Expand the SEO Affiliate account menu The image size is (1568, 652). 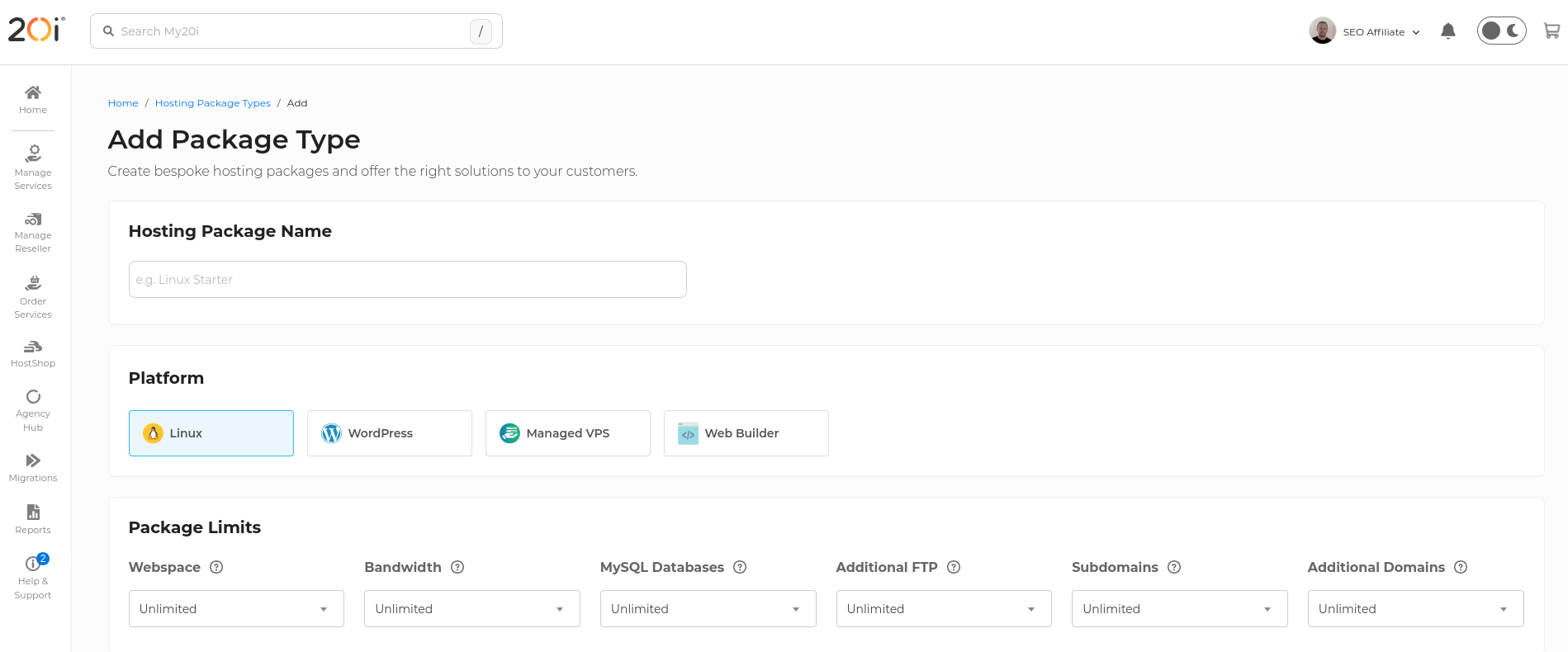(x=1381, y=32)
